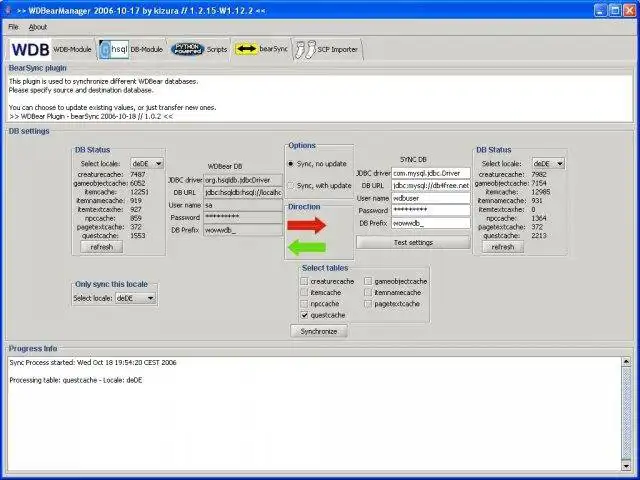Click the hsql DB-Module icon

pyautogui.click(x=114, y=49)
